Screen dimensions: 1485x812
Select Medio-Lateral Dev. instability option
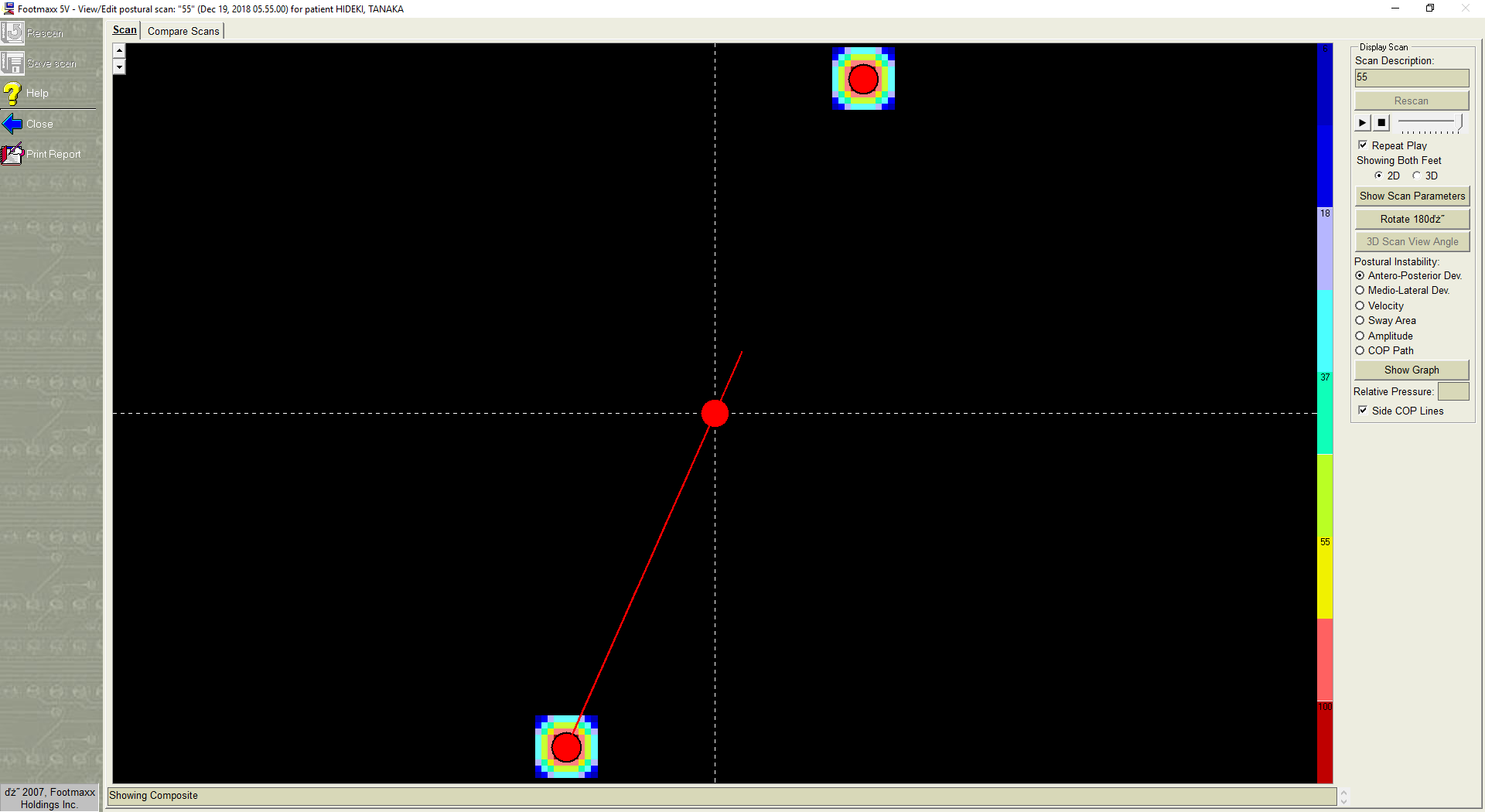click(1360, 291)
